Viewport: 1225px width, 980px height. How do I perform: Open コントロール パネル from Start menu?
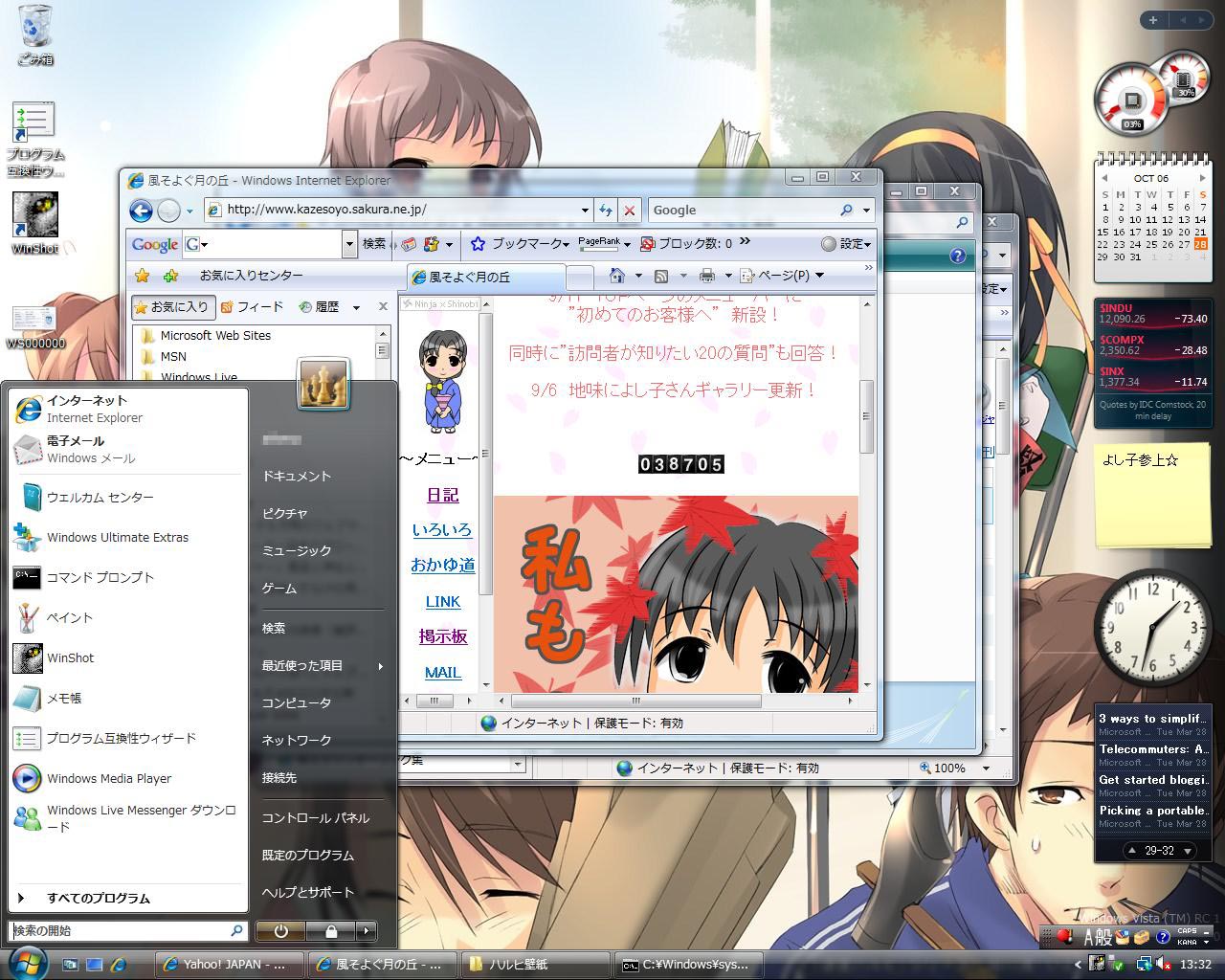316,818
